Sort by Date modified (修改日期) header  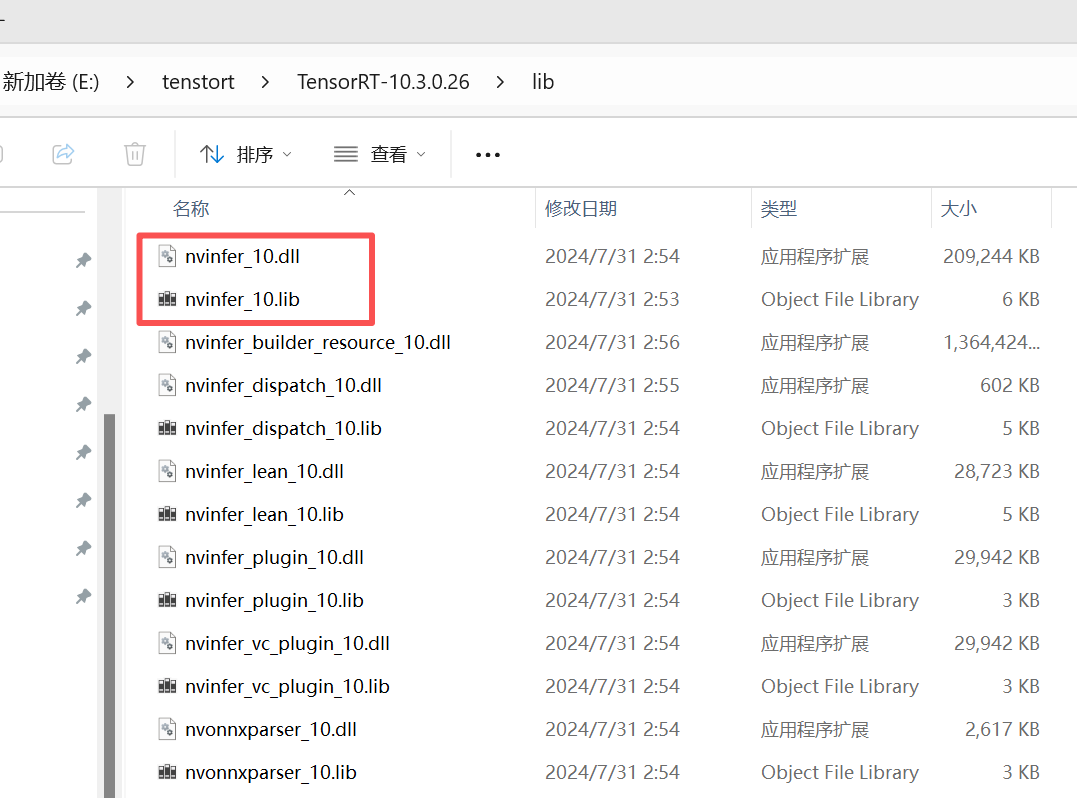pyautogui.click(x=580, y=209)
